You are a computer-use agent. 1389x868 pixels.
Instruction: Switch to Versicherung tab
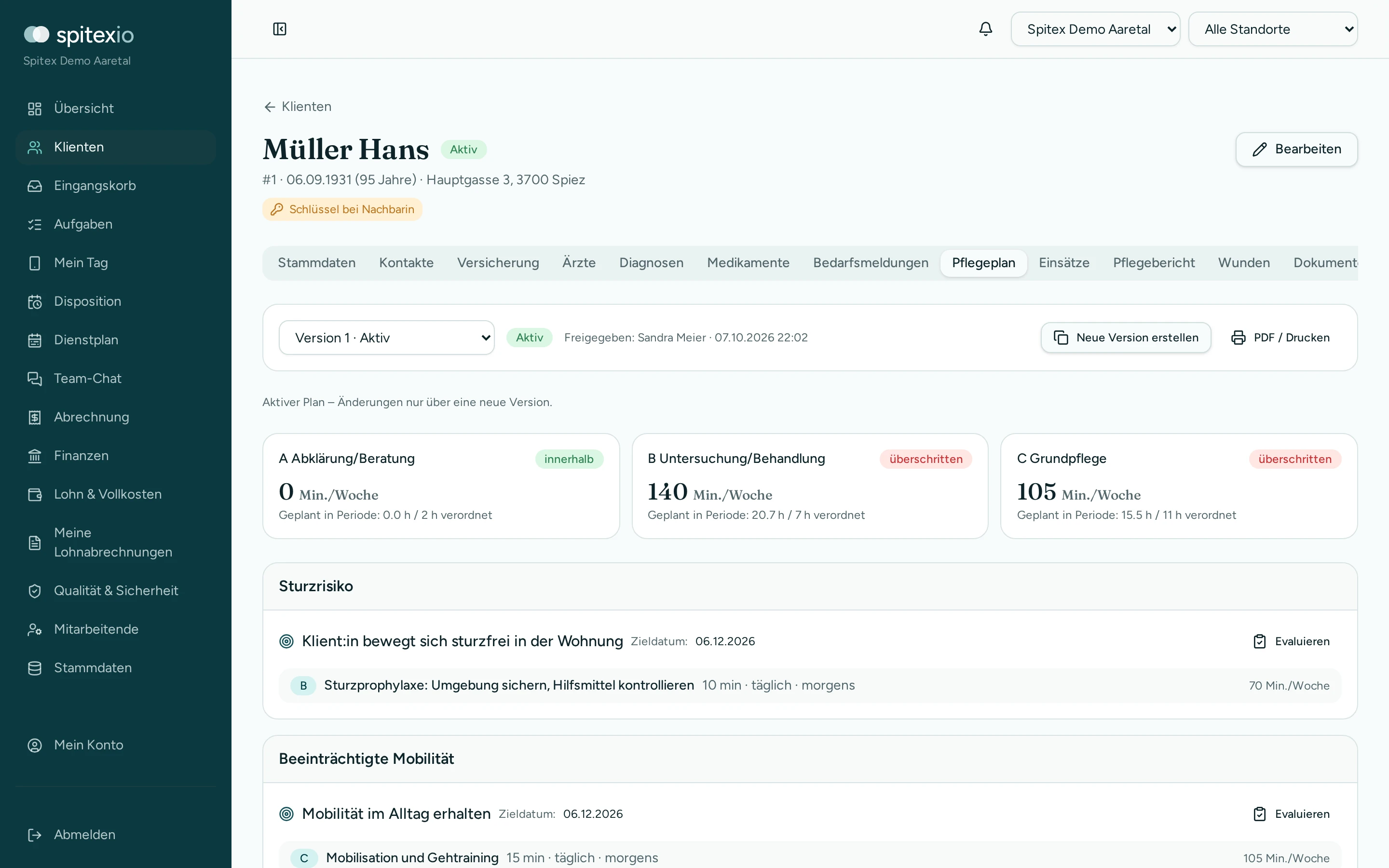pyautogui.click(x=498, y=263)
